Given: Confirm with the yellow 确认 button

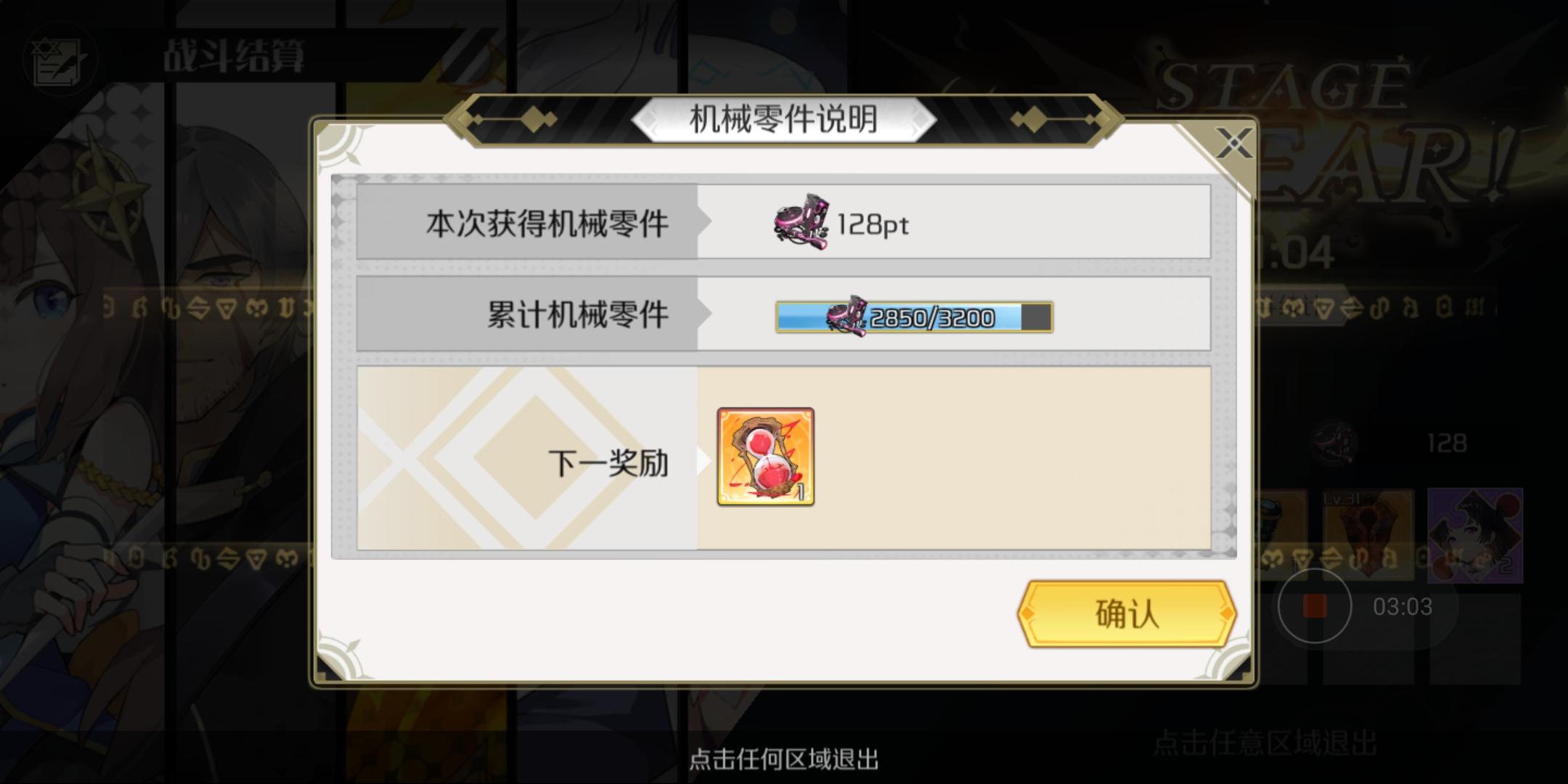Looking at the screenshot, I should point(1127,613).
